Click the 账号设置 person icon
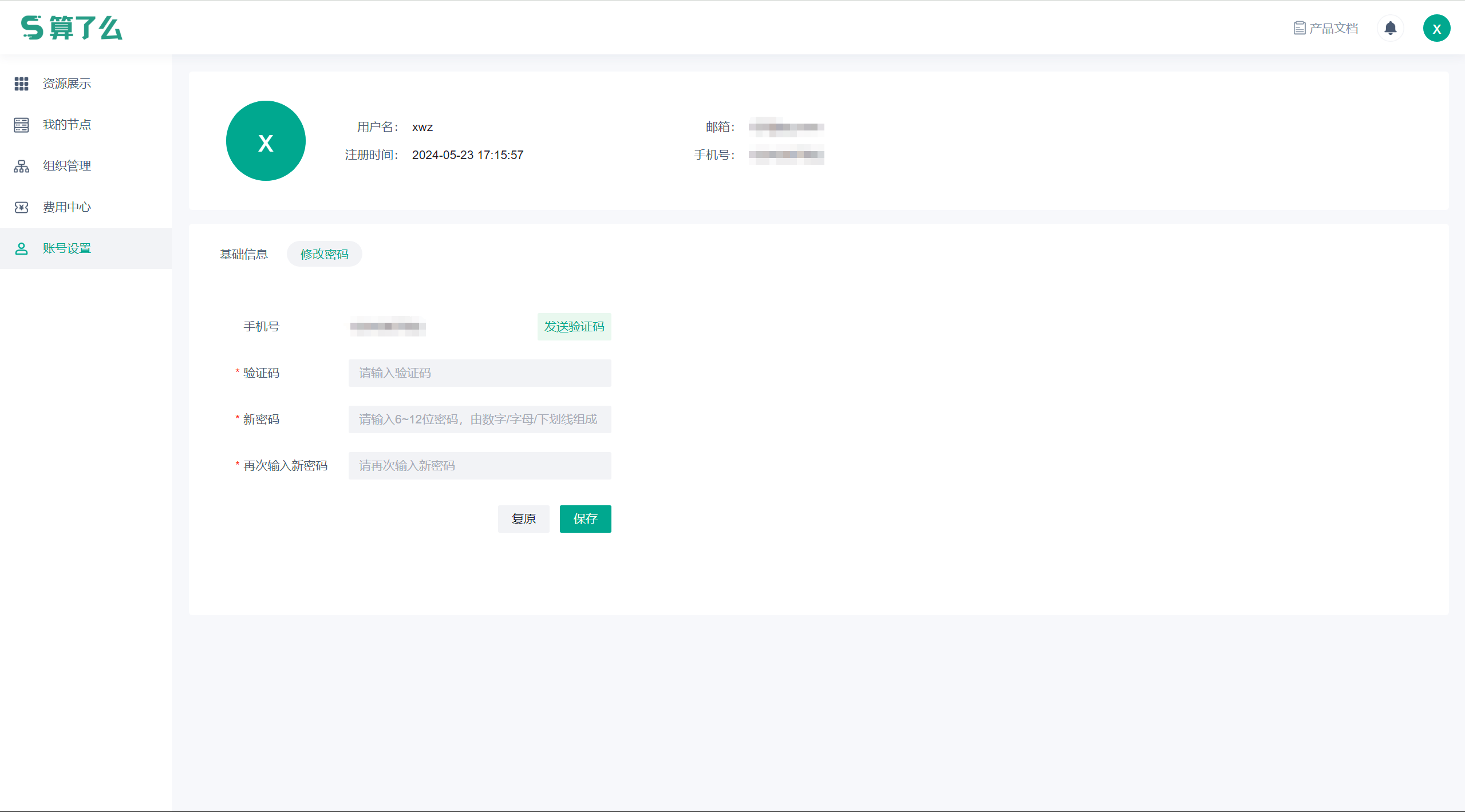This screenshot has width=1465, height=812. (x=21, y=248)
